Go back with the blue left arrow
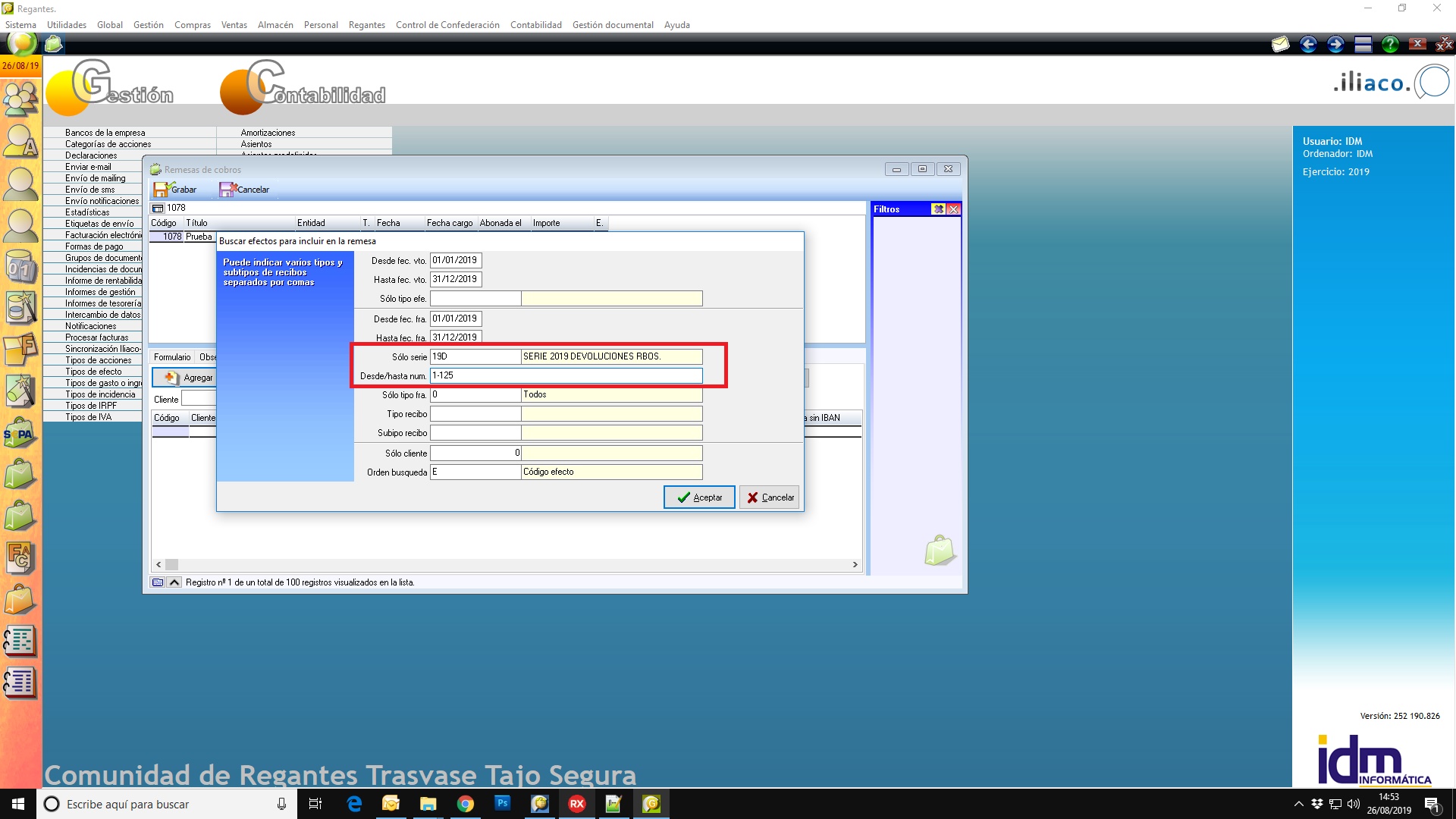 [x=1308, y=44]
